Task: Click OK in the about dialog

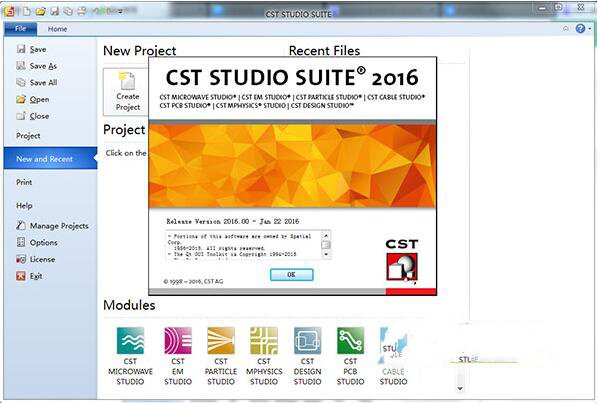Action: 291,274
